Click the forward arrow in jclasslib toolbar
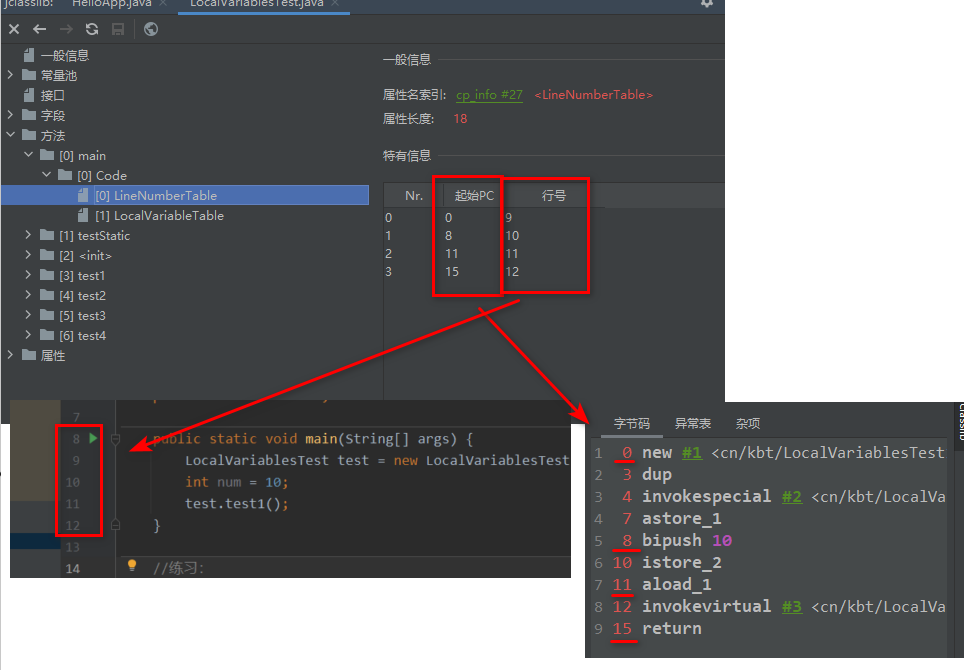Viewport: 978px width, 670px height. tap(65, 29)
